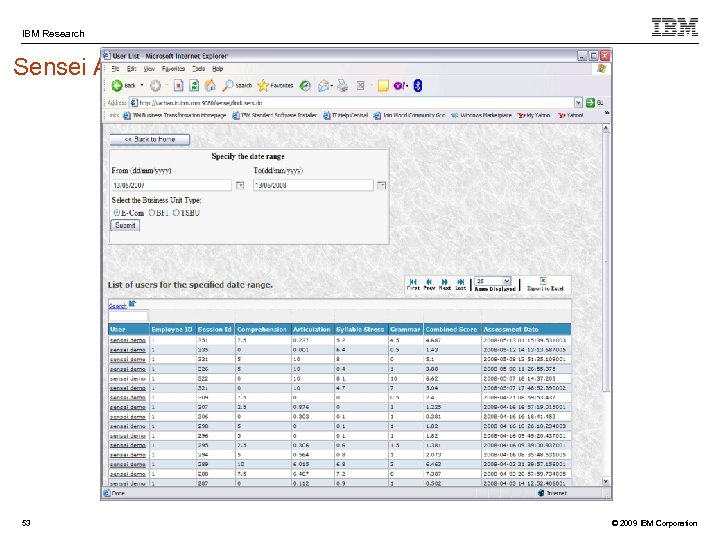This screenshot has height=540, width=720.
Task: Click the Comprehension column header
Action: (263, 329)
